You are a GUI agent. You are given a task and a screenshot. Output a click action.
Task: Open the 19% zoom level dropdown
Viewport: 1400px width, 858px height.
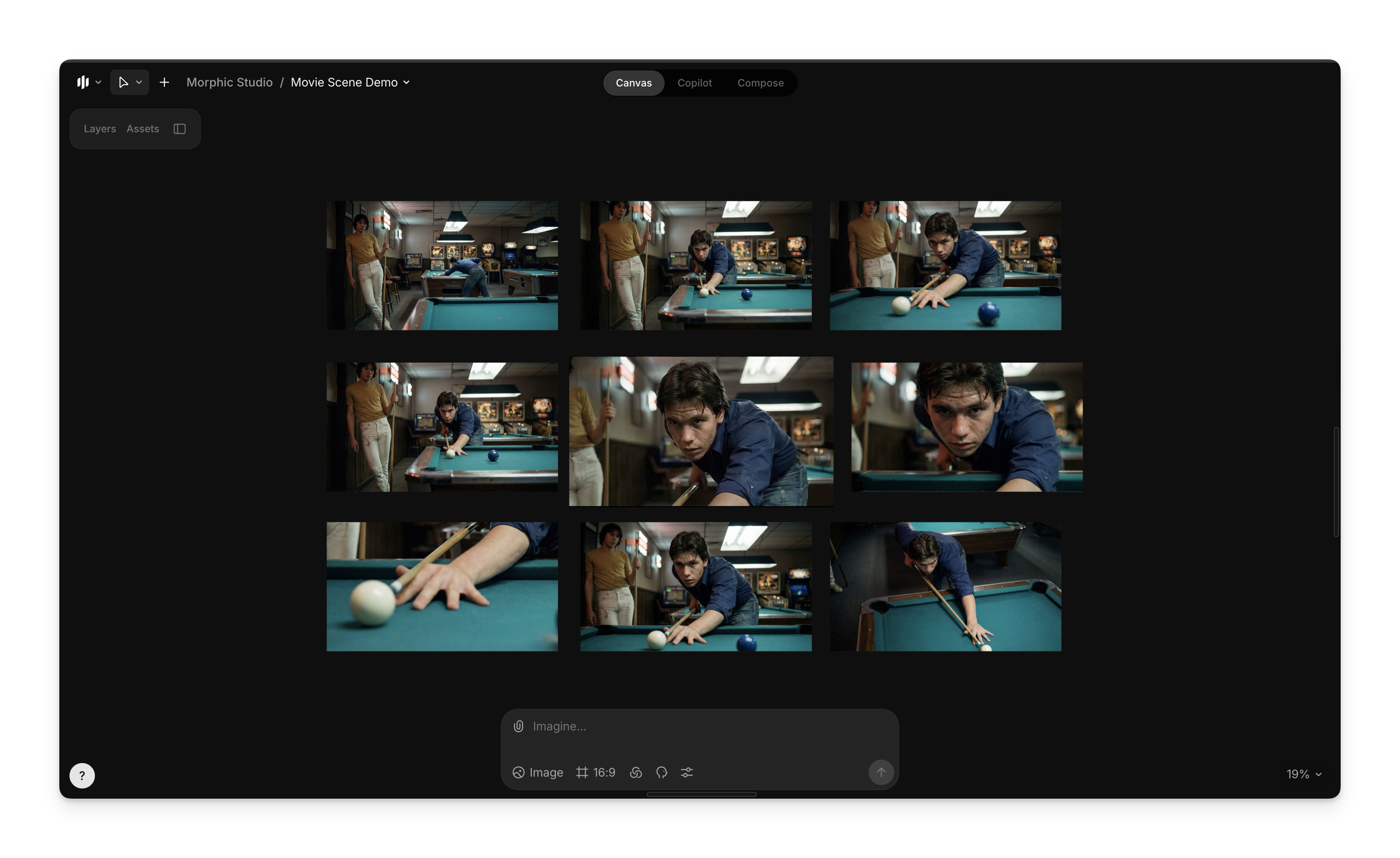1303,774
